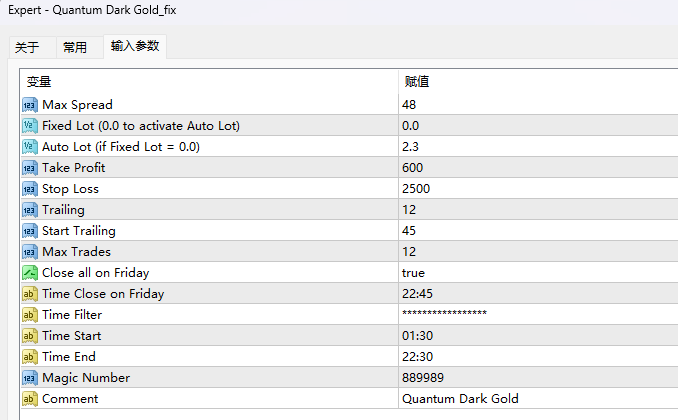Click the decimal icon beside Fixed Lot
The height and width of the screenshot is (420, 678).
point(29,126)
